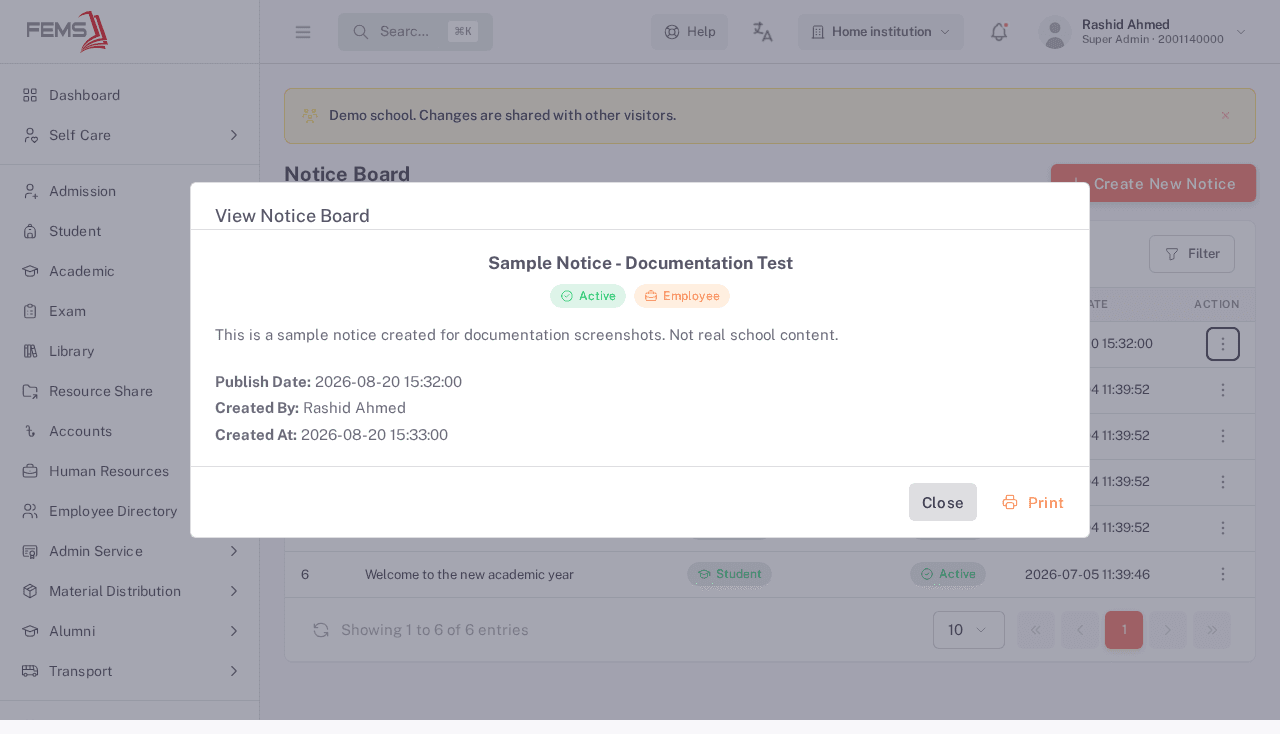Viewport: 1280px width, 734px height.
Task: Click the printer icon beside Print
Action: click(x=1010, y=502)
